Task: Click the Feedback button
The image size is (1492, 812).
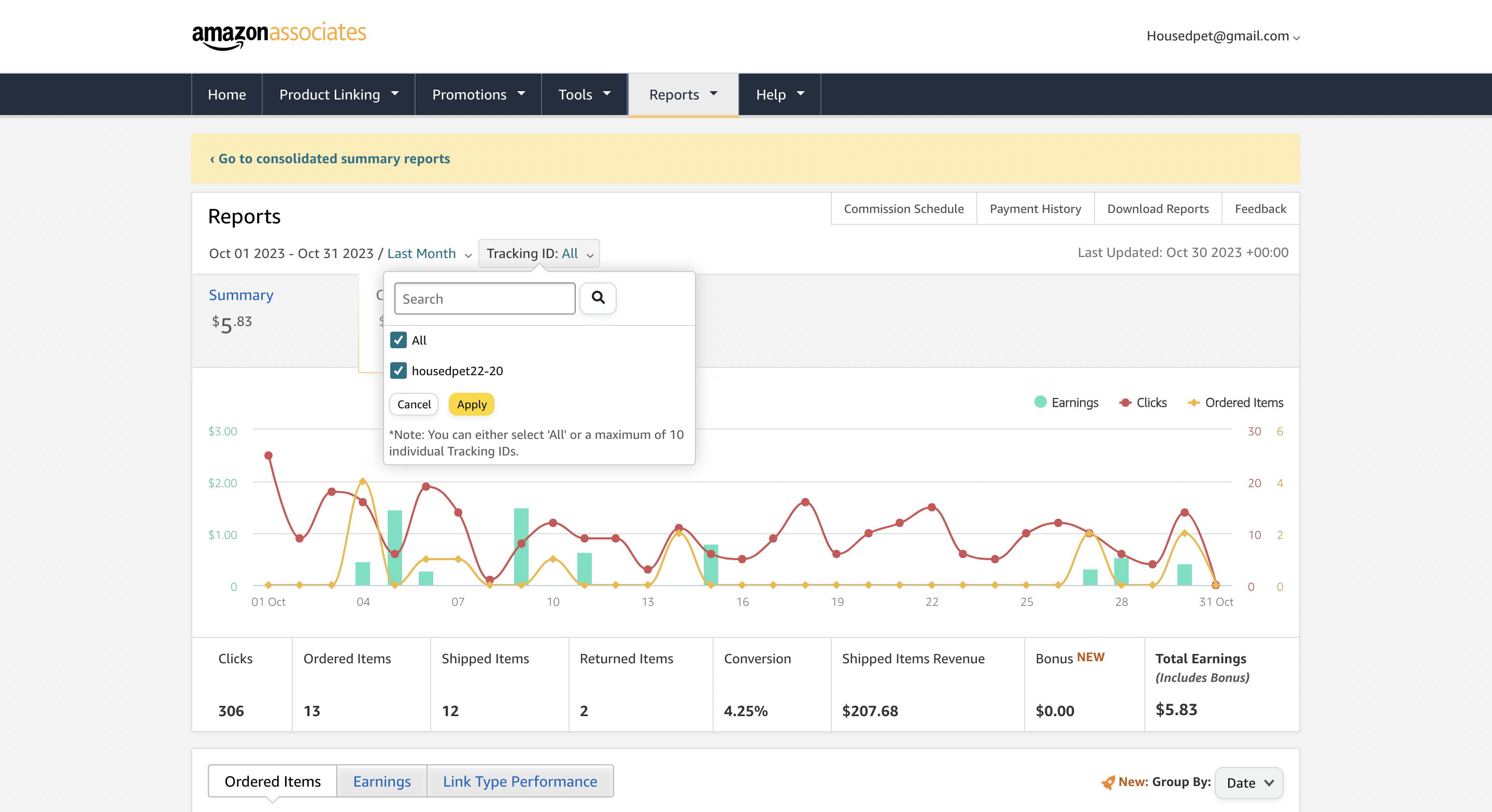Action: [1260, 208]
